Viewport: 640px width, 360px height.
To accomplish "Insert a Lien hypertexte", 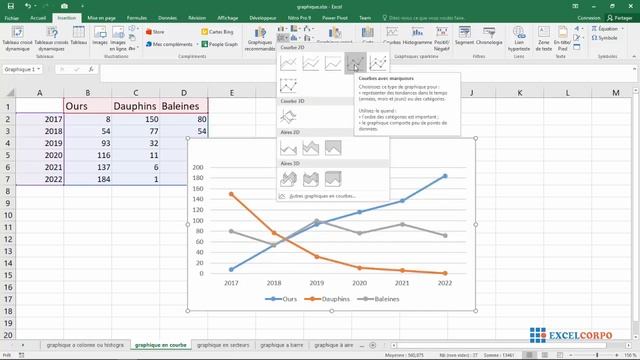I will [x=519, y=38].
